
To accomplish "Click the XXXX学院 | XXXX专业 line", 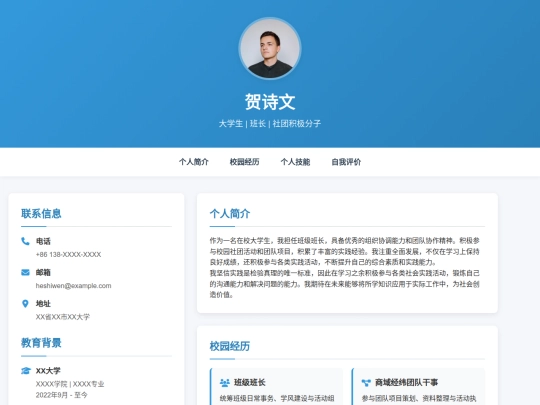I will (x=70, y=384).
